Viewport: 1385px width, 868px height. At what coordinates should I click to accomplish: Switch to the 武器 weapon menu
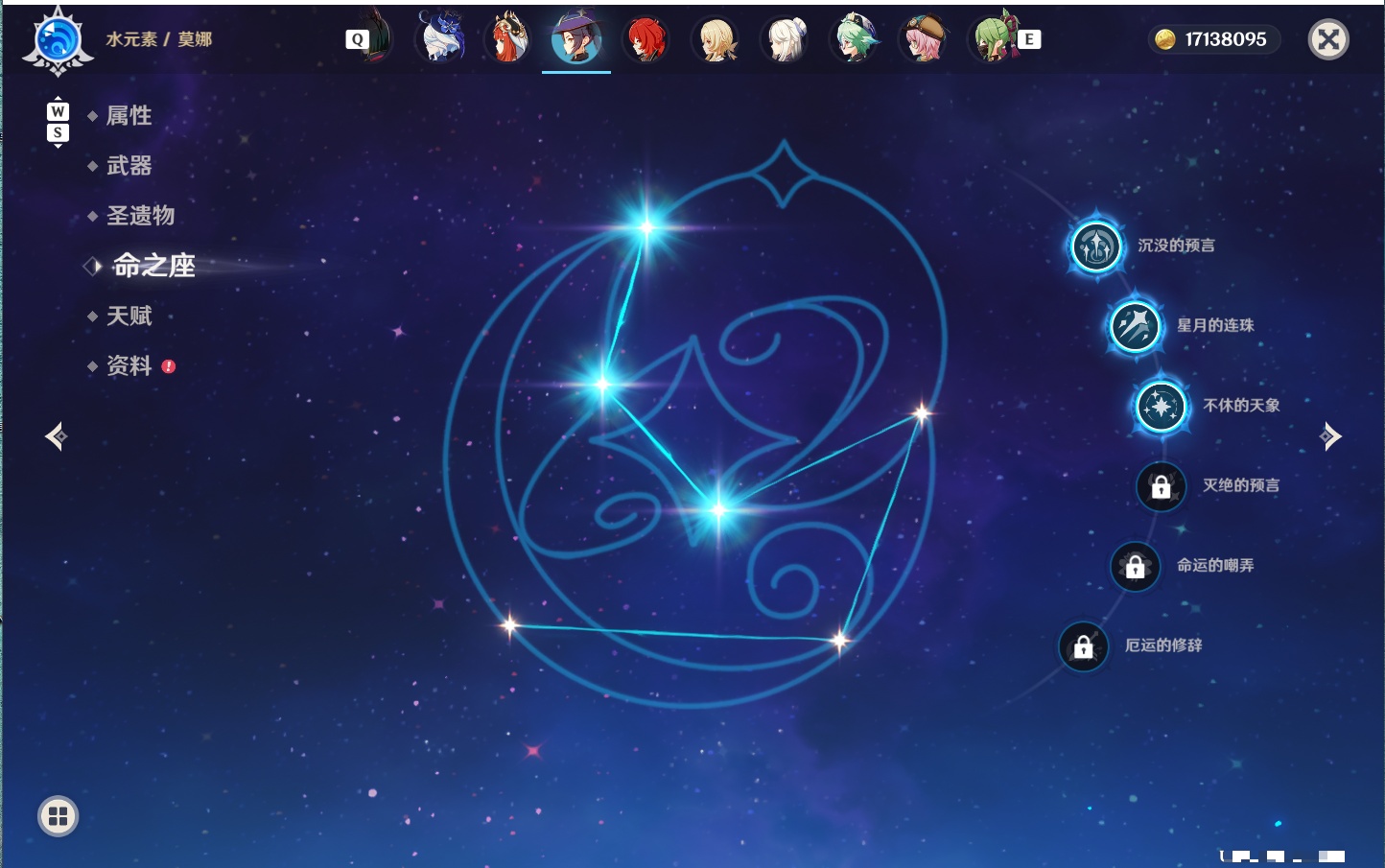129,166
